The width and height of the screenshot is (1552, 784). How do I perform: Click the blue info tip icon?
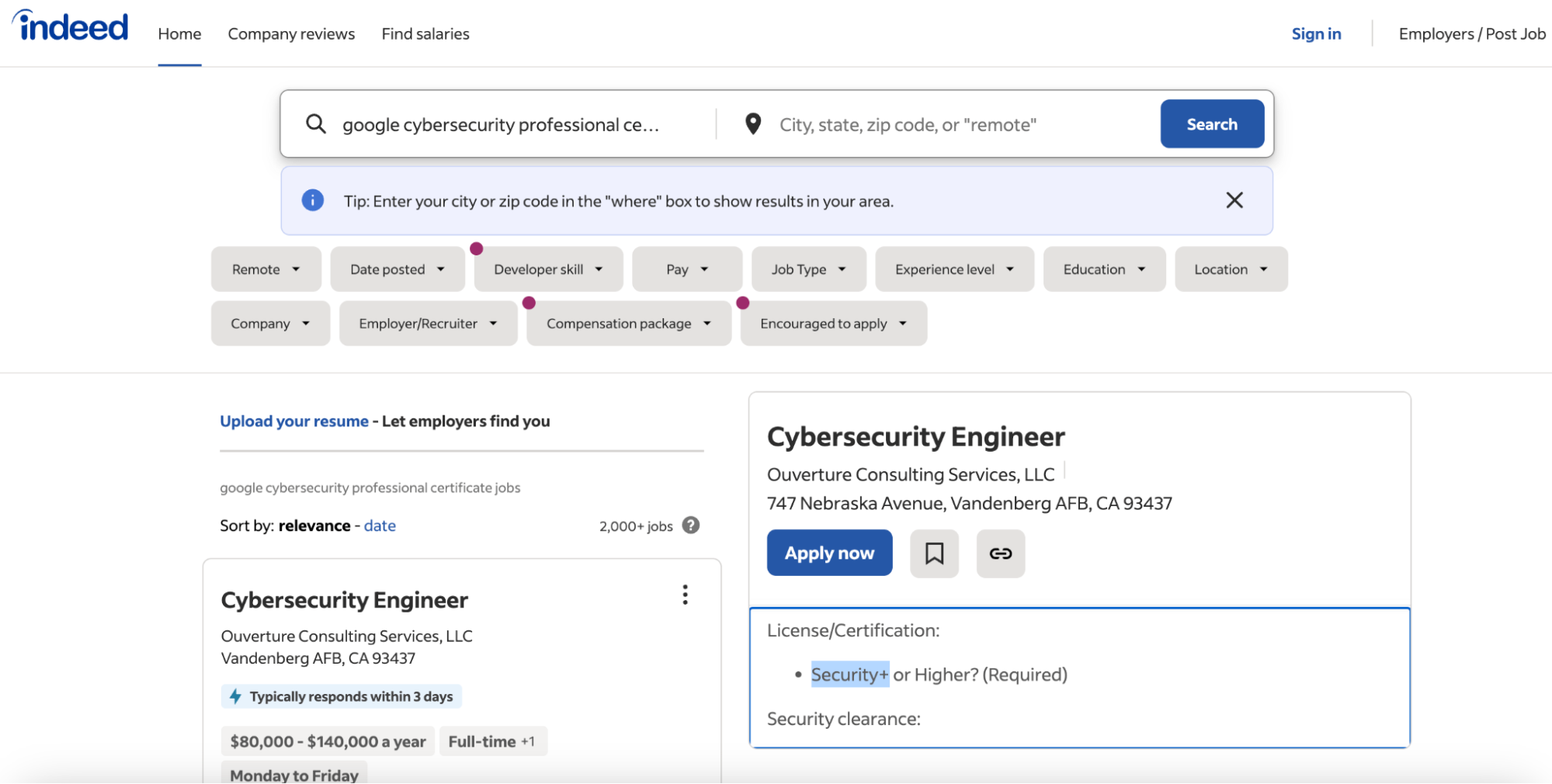(x=312, y=200)
